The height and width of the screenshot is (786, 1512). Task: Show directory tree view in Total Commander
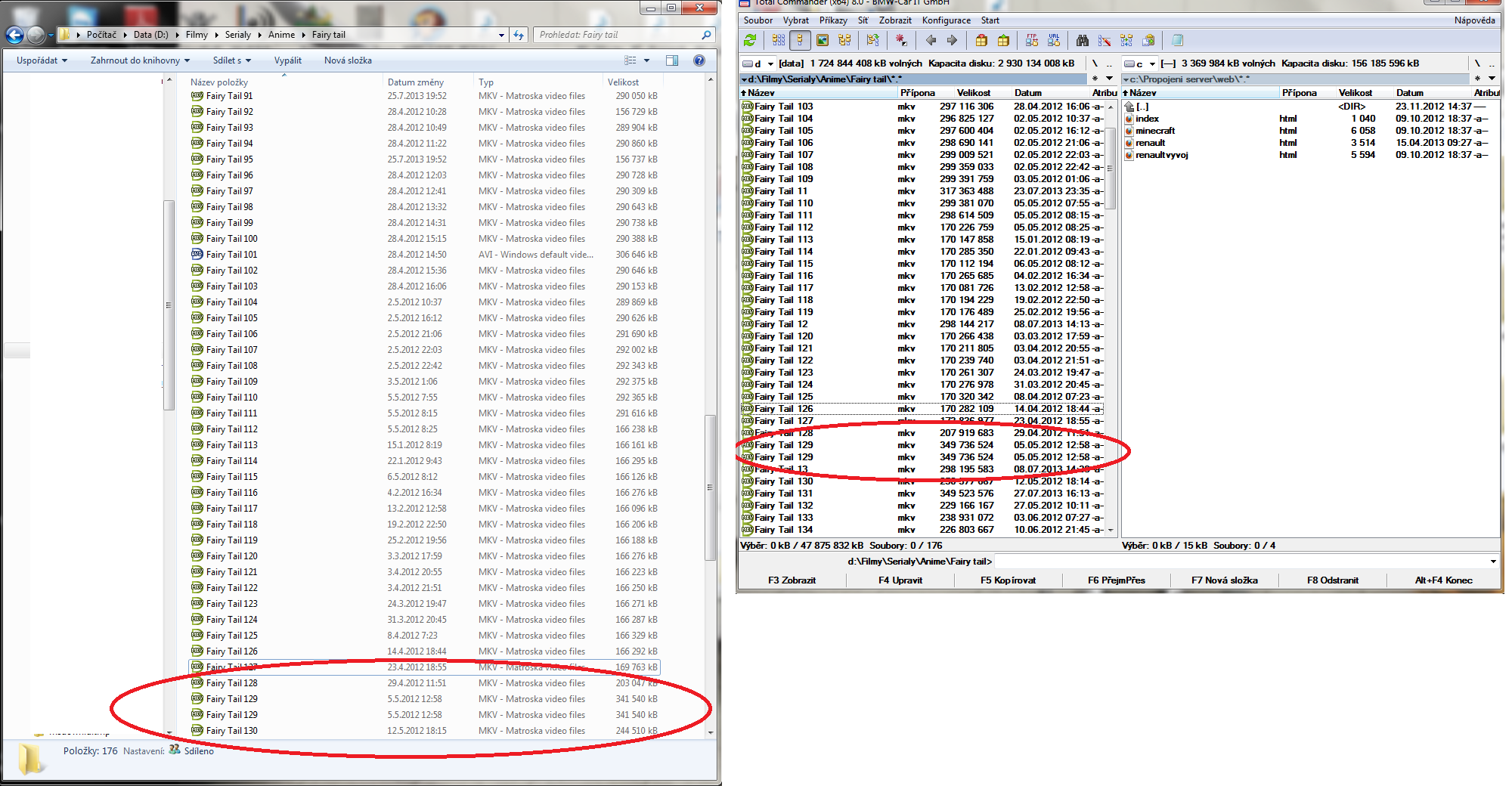point(844,41)
